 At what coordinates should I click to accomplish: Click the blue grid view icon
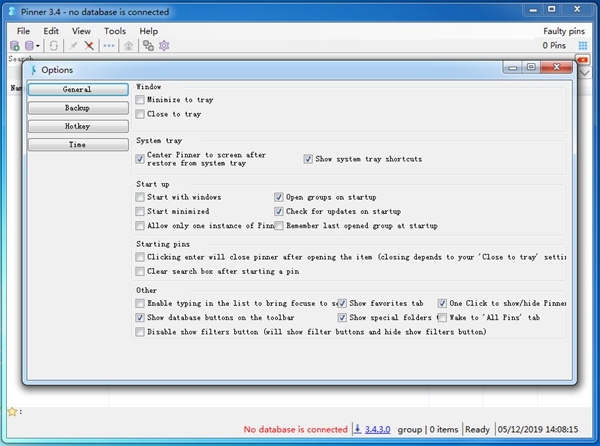pyautogui.click(x=582, y=46)
